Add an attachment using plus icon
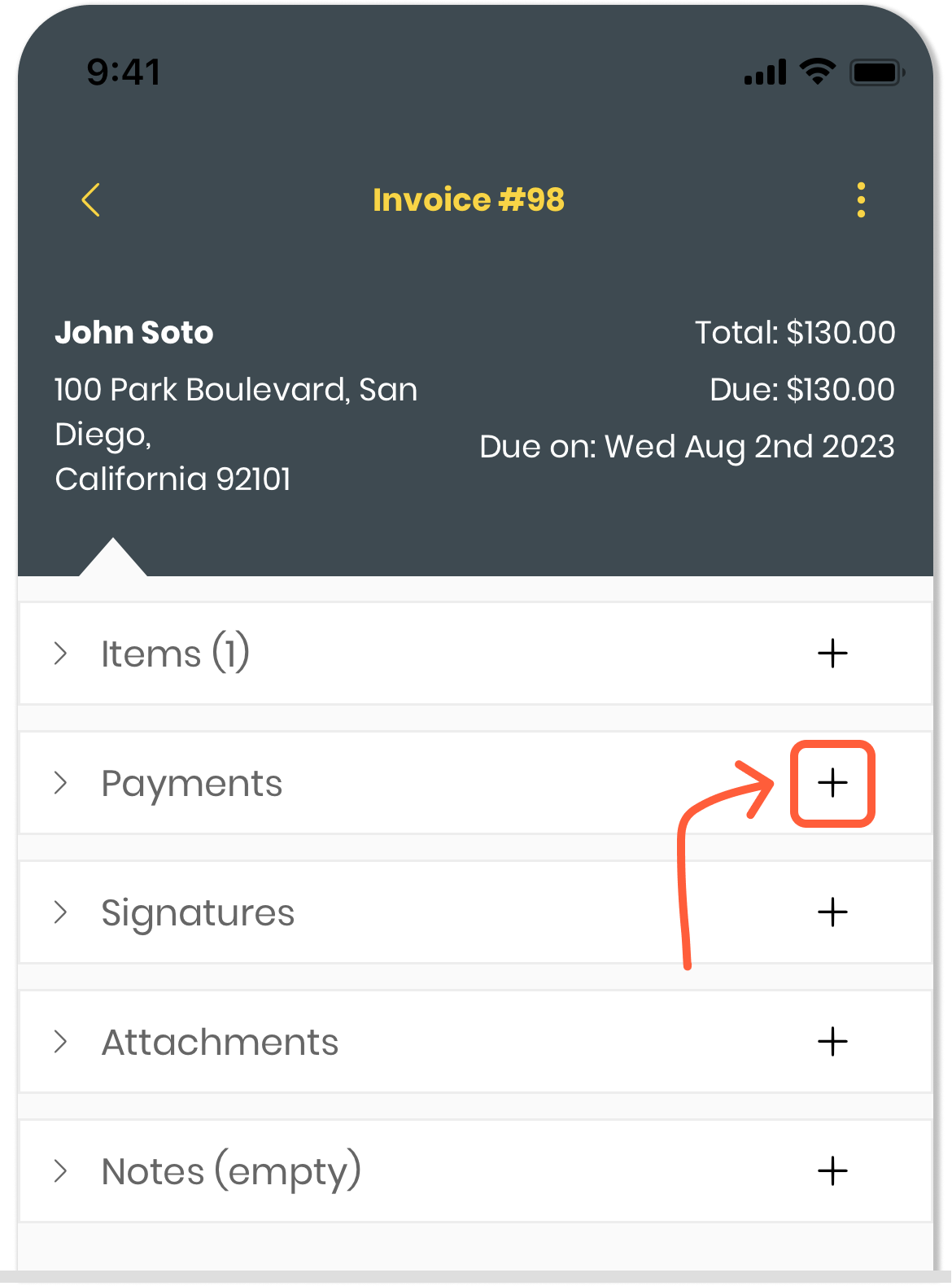This screenshot has height=1286, width=952. [832, 1042]
